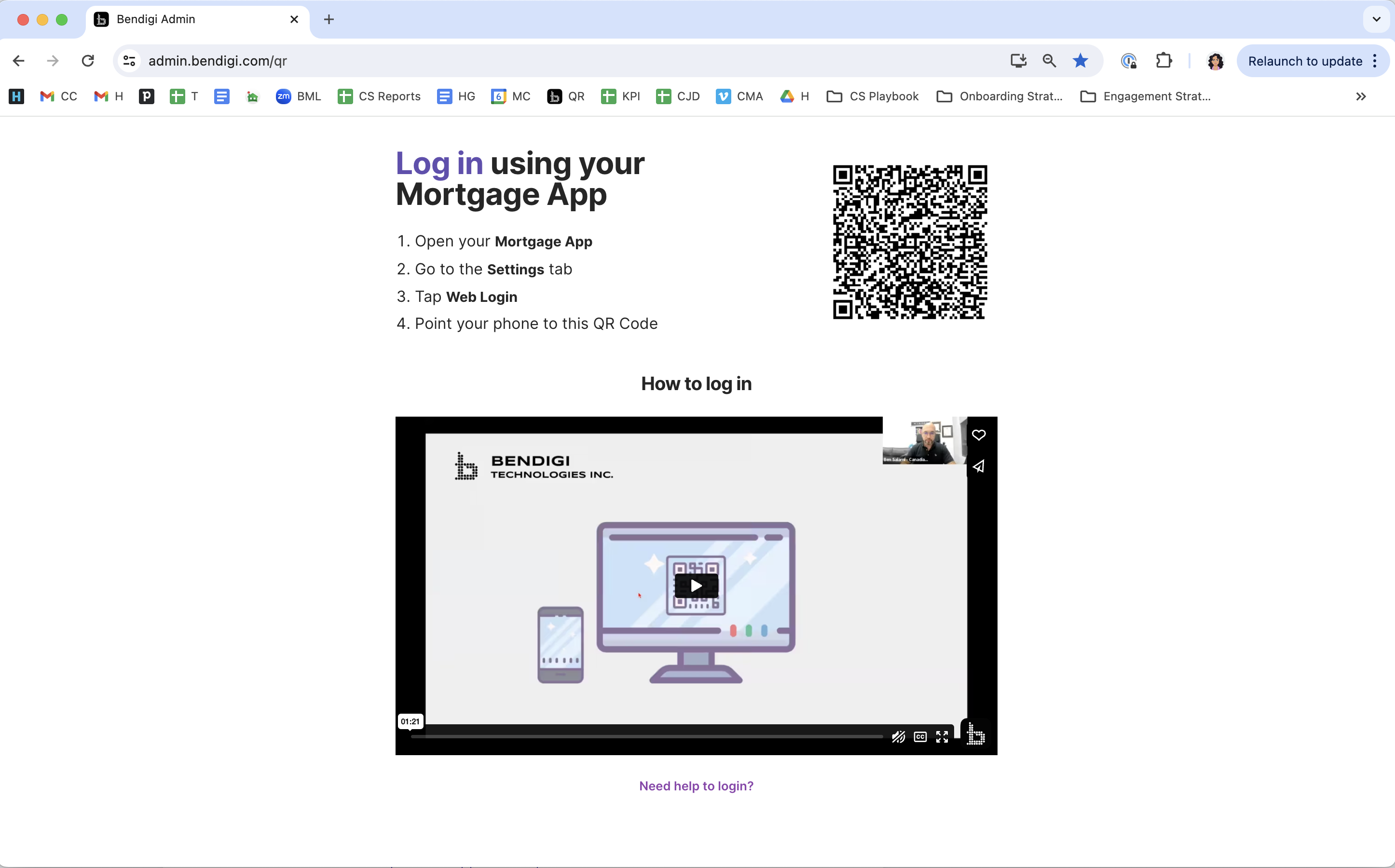Open Chrome three-dot menu

coord(1375,61)
